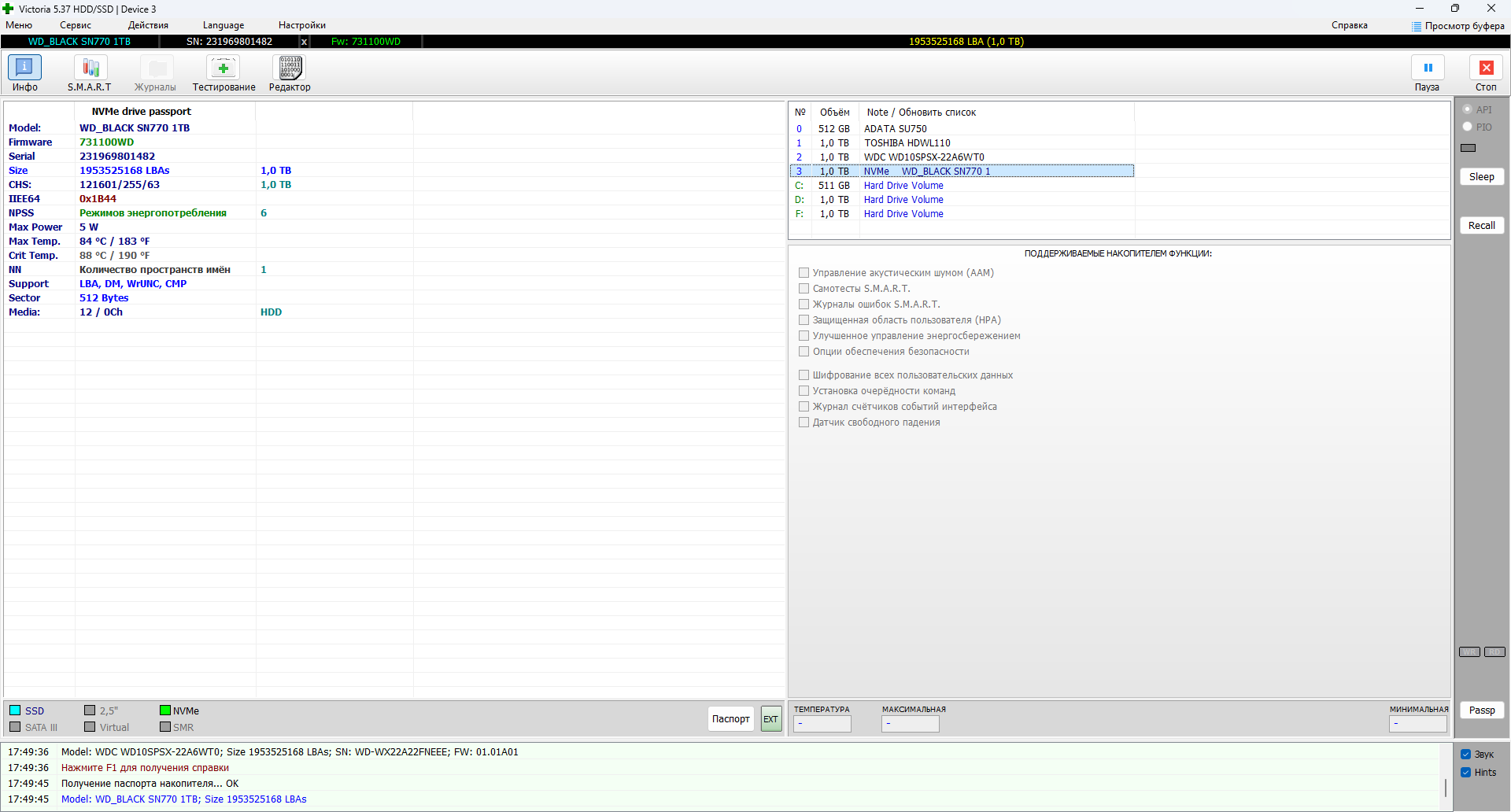
Task: Open the Меню menu
Action: pyautogui.click(x=19, y=25)
